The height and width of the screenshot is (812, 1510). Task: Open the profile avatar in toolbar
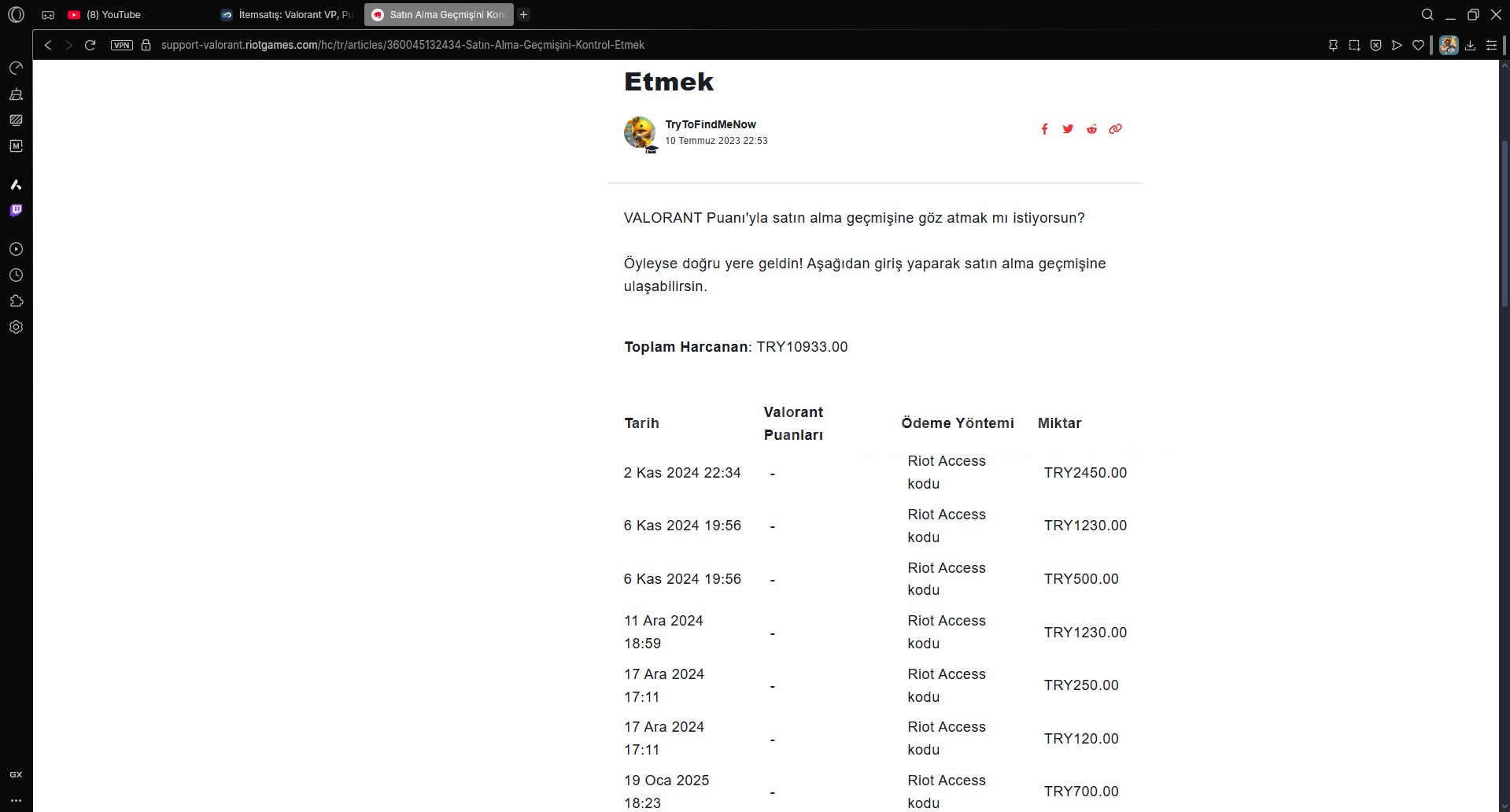pos(1449,45)
